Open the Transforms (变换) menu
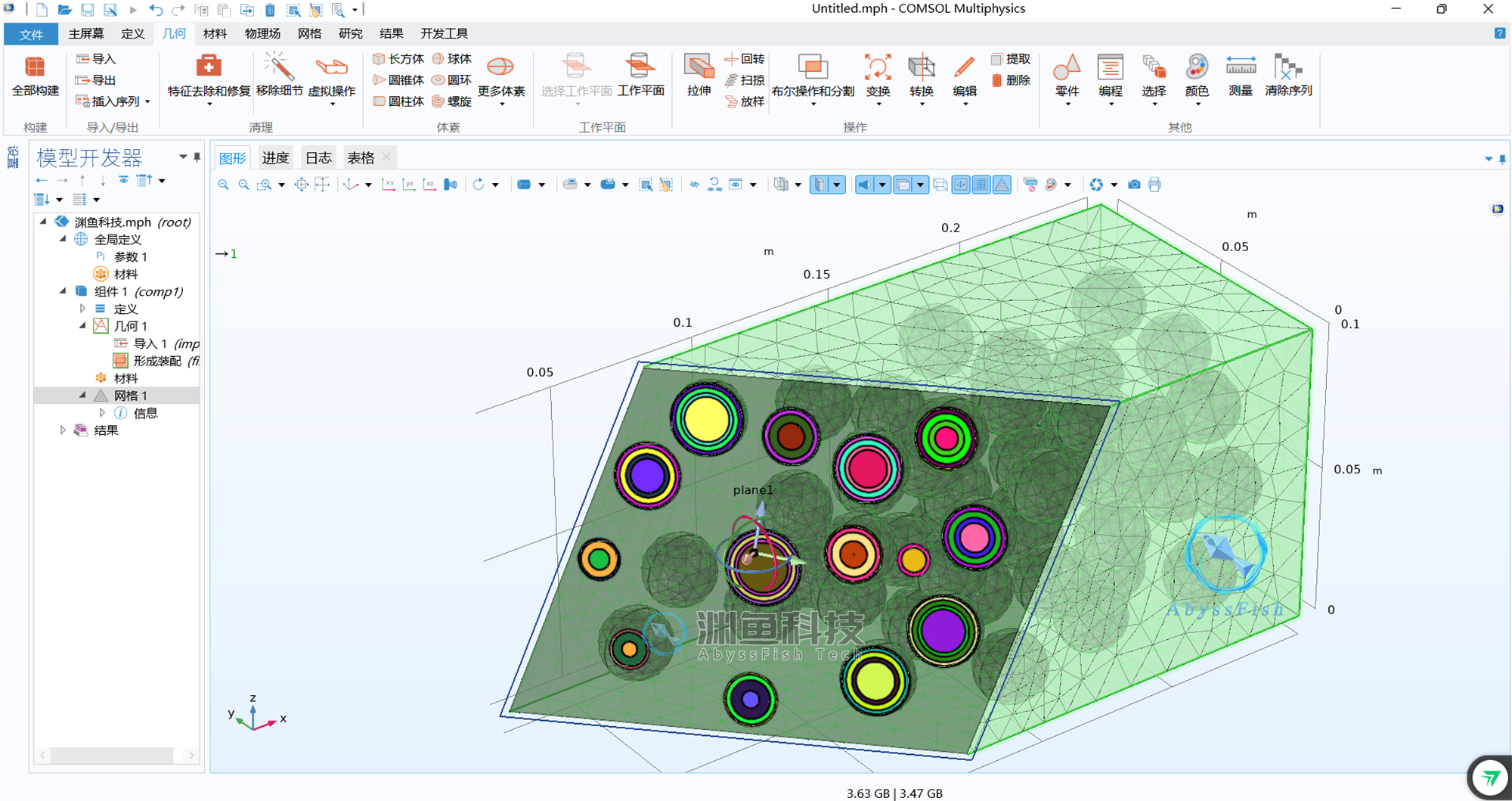This screenshot has width=1512, height=801. pos(878,79)
